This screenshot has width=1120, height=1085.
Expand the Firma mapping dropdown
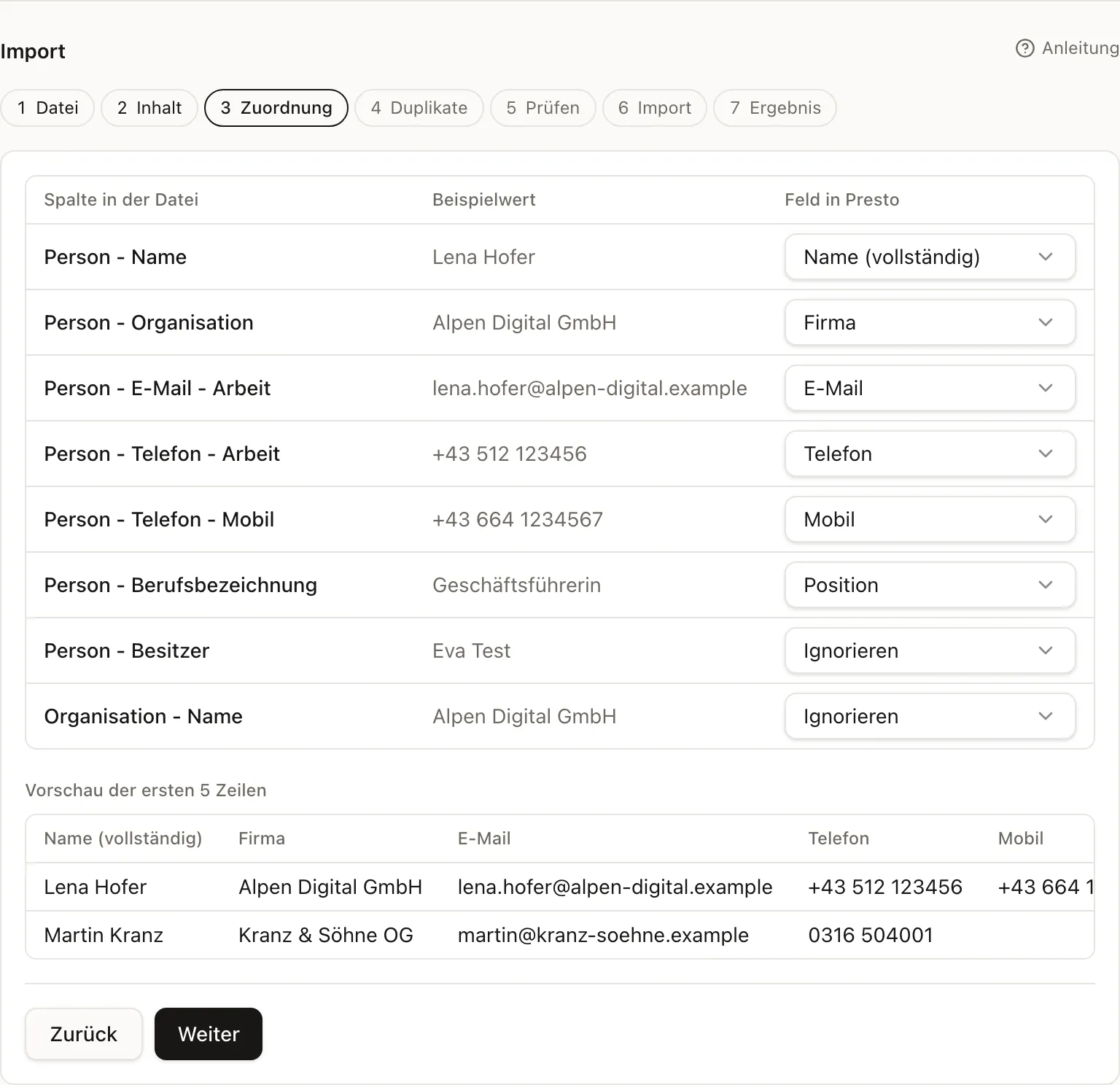(x=930, y=322)
